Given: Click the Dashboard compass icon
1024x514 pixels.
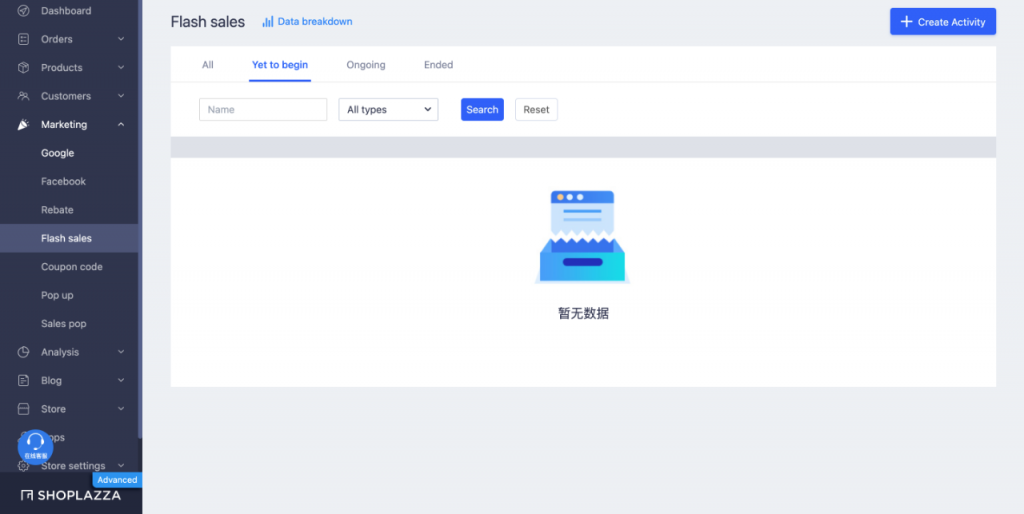Looking at the screenshot, I should (24, 11).
